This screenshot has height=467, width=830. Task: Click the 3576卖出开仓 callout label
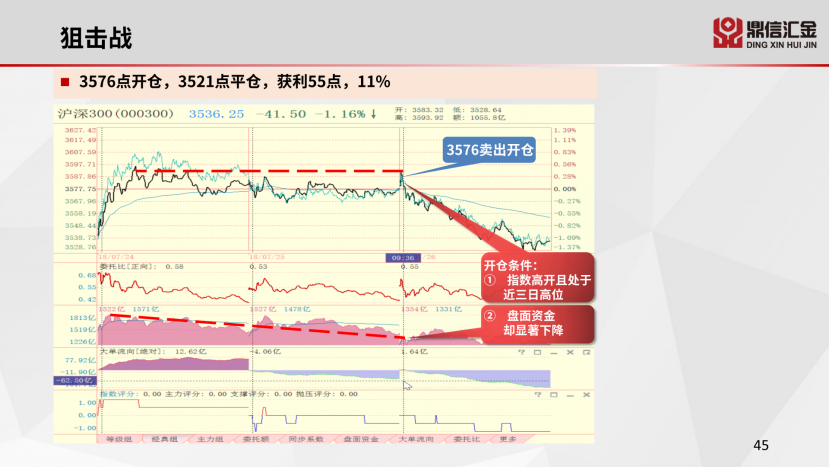(x=489, y=150)
